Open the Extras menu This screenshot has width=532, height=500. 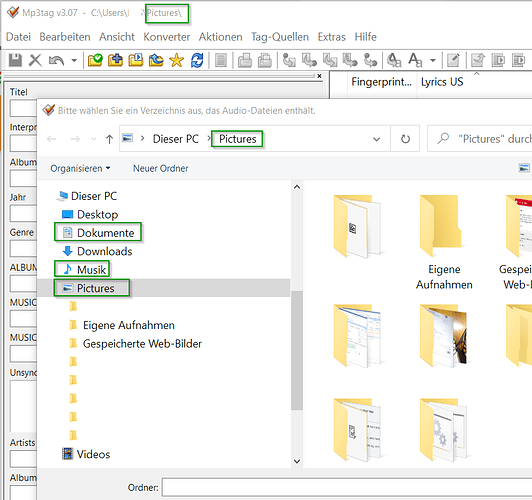click(331, 37)
